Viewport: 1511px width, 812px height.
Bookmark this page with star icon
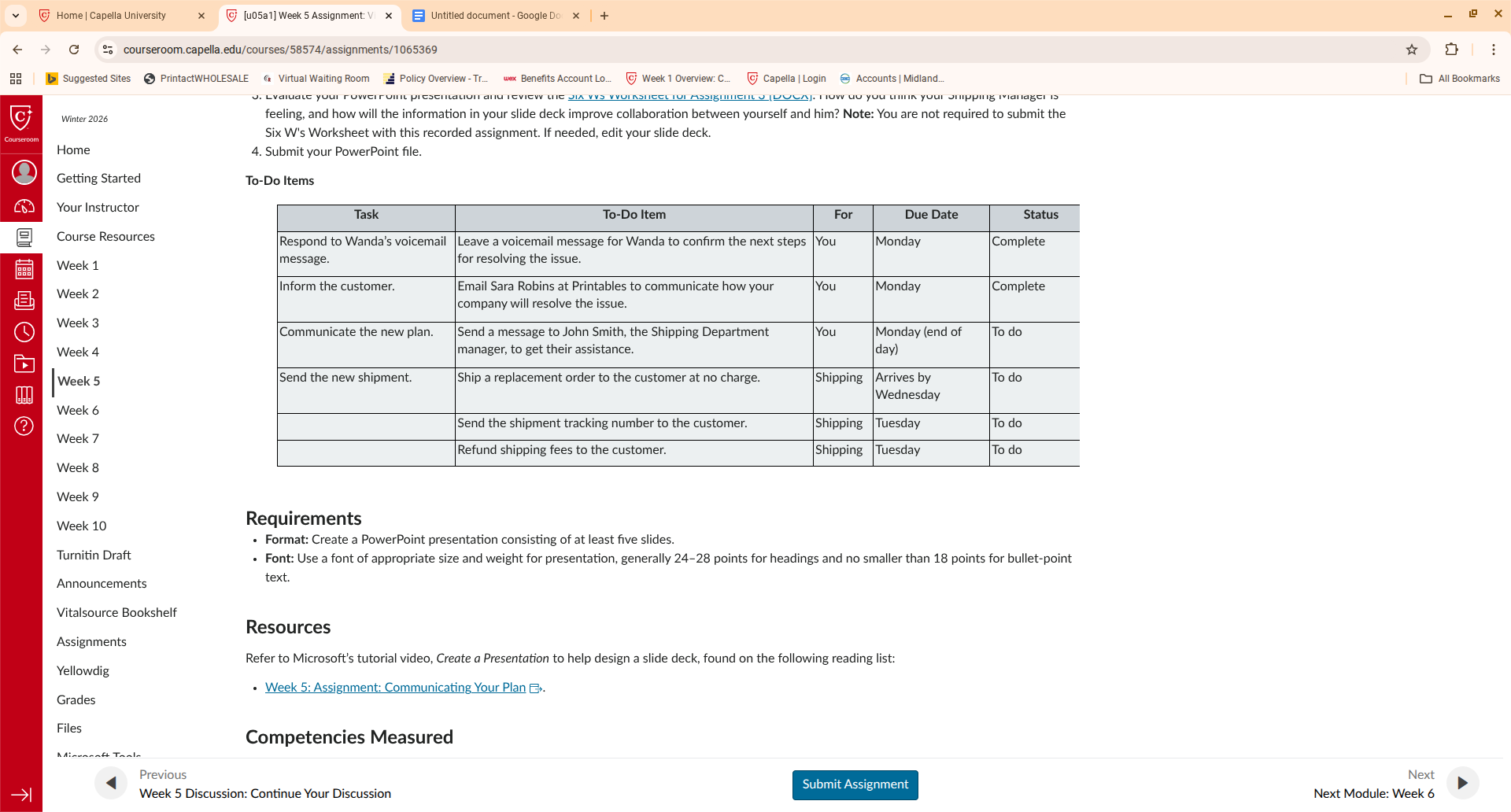(x=1412, y=50)
